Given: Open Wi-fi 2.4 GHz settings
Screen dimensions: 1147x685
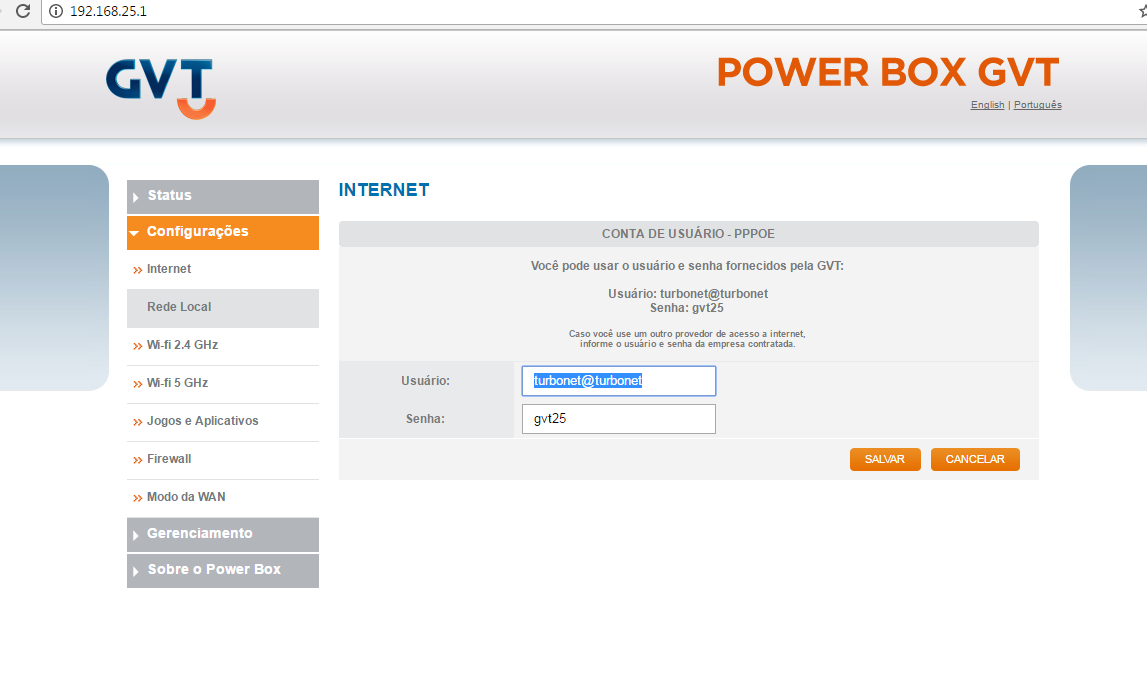Looking at the screenshot, I should click(222, 345).
